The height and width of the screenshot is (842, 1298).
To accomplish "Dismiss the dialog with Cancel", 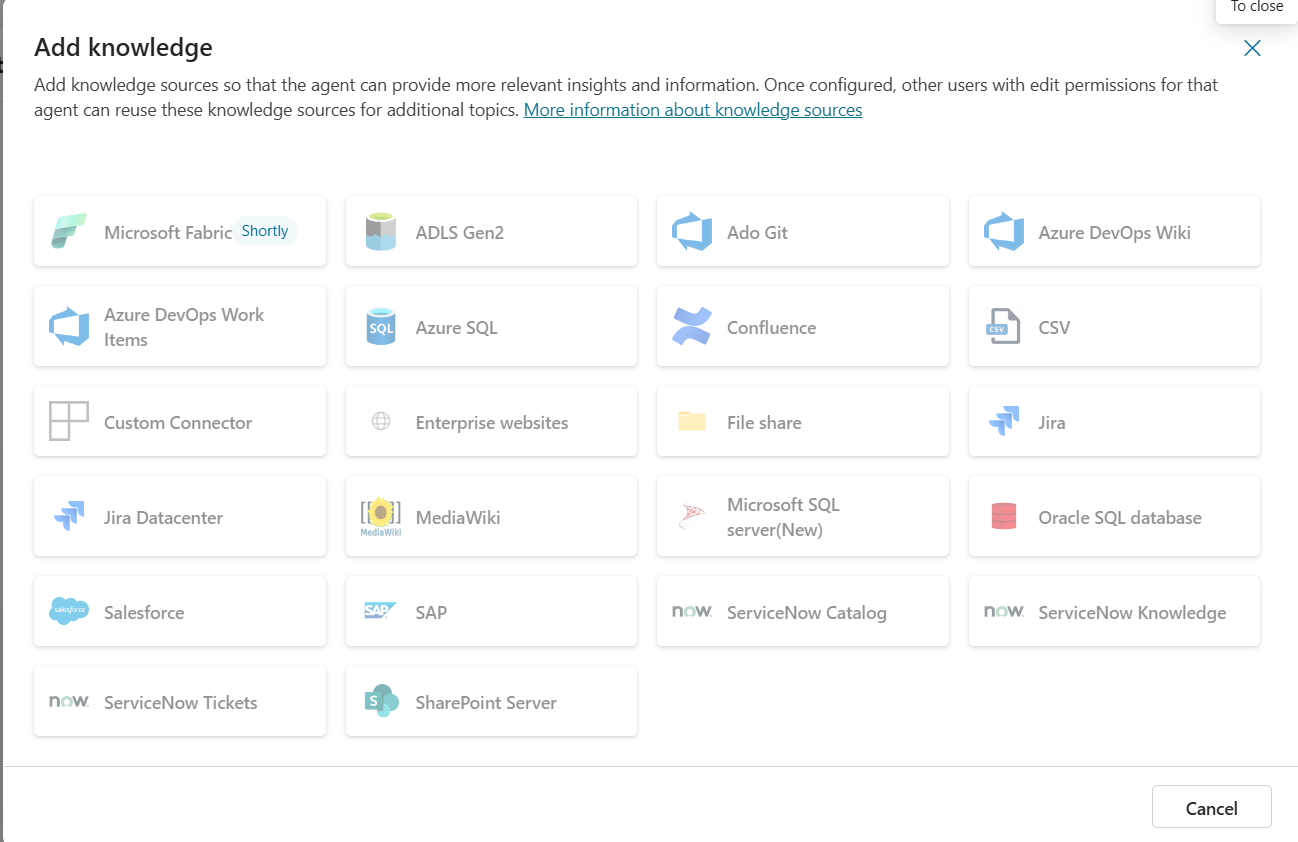I will pos(1211,807).
